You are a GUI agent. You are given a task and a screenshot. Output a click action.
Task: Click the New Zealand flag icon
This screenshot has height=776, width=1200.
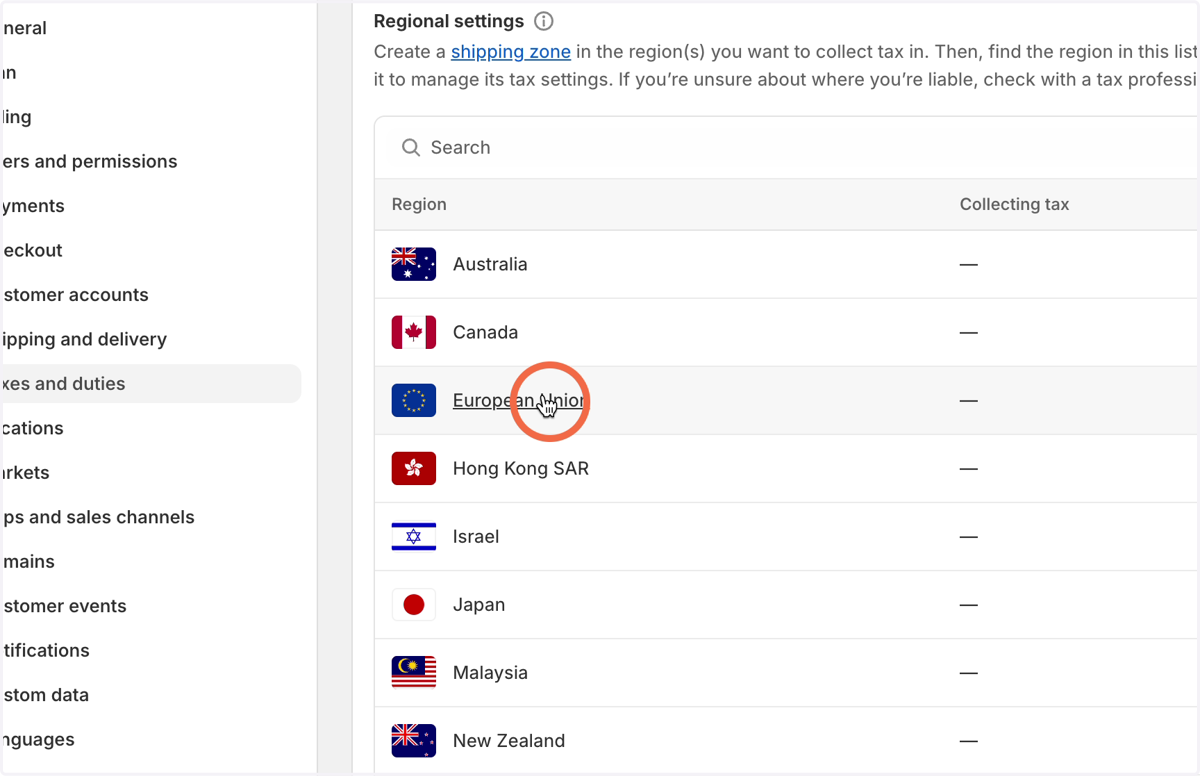coord(414,740)
